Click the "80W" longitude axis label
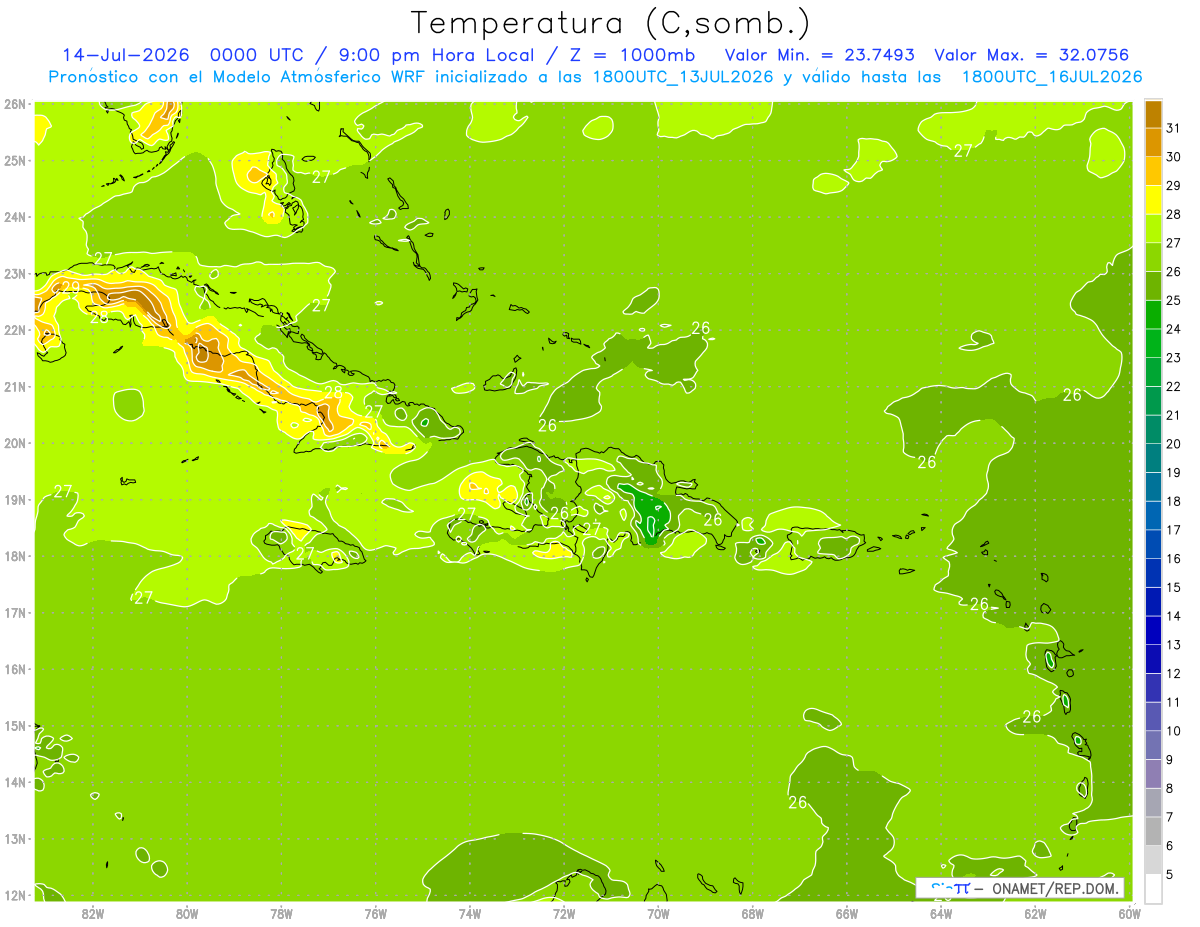This screenshot has height=927, width=1200. (187, 913)
